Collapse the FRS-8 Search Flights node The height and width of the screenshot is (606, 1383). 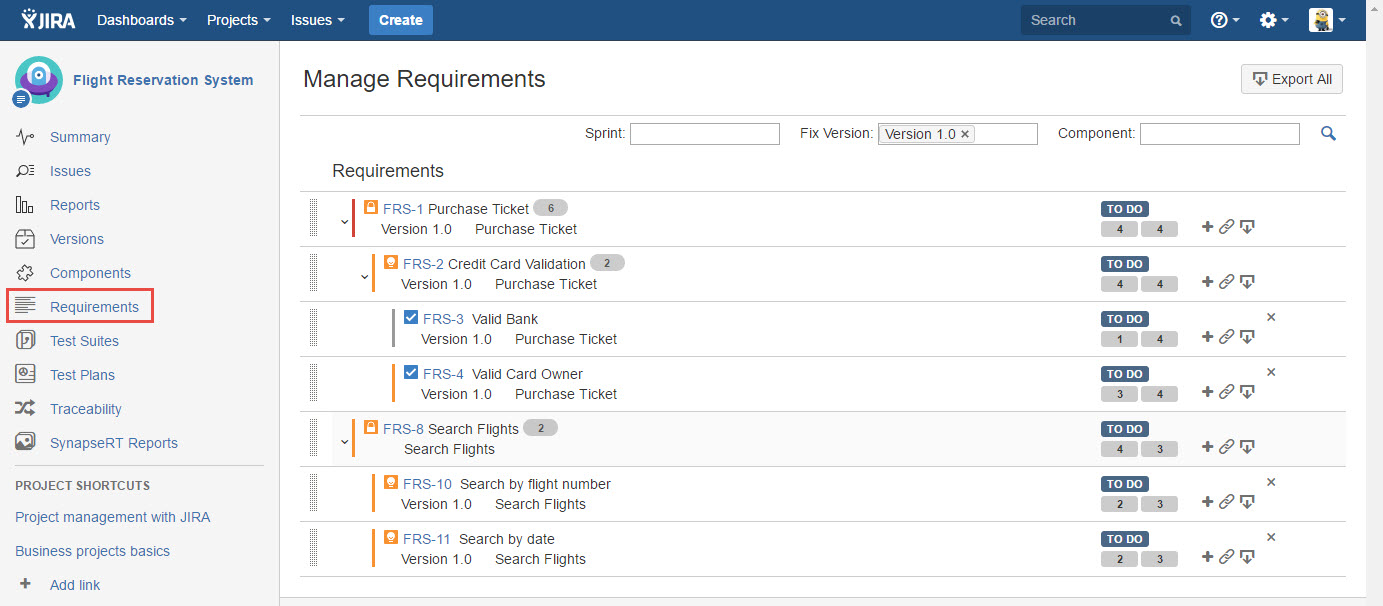pos(345,442)
